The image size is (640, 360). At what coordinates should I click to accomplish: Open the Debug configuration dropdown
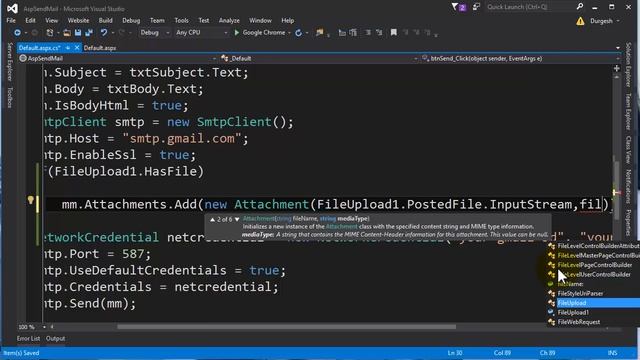click(155, 33)
